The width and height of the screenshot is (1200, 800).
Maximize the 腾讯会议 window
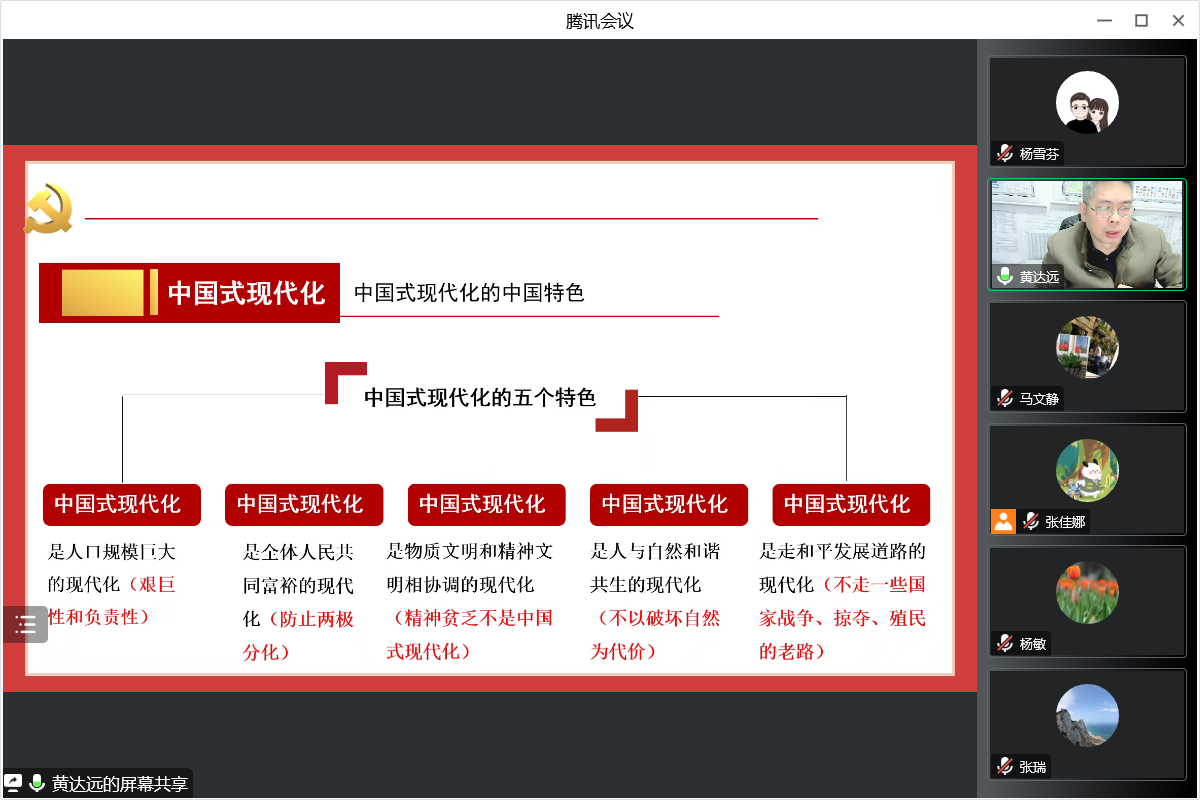tap(1141, 20)
